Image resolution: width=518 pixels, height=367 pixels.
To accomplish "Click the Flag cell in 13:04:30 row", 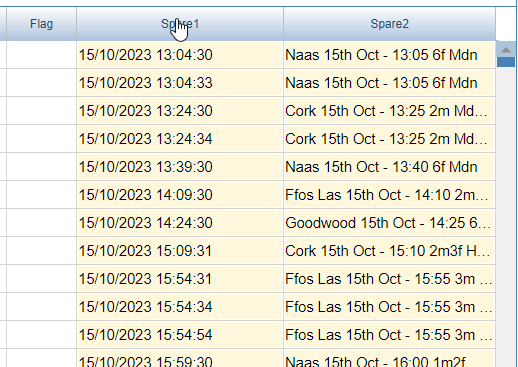I will click(x=41, y=55).
